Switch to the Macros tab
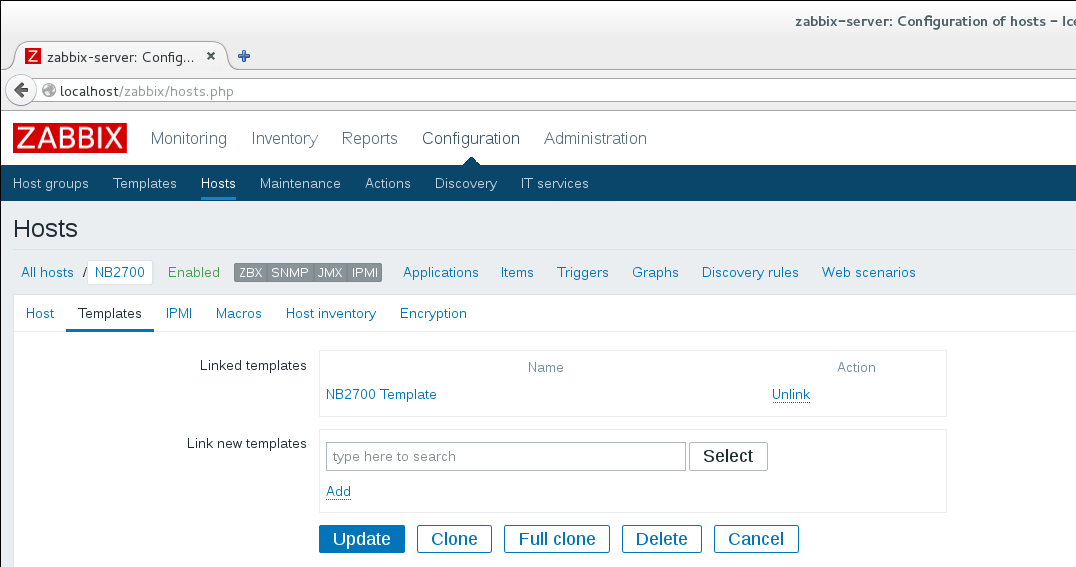This screenshot has width=1076, height=567. click(239, 313)
